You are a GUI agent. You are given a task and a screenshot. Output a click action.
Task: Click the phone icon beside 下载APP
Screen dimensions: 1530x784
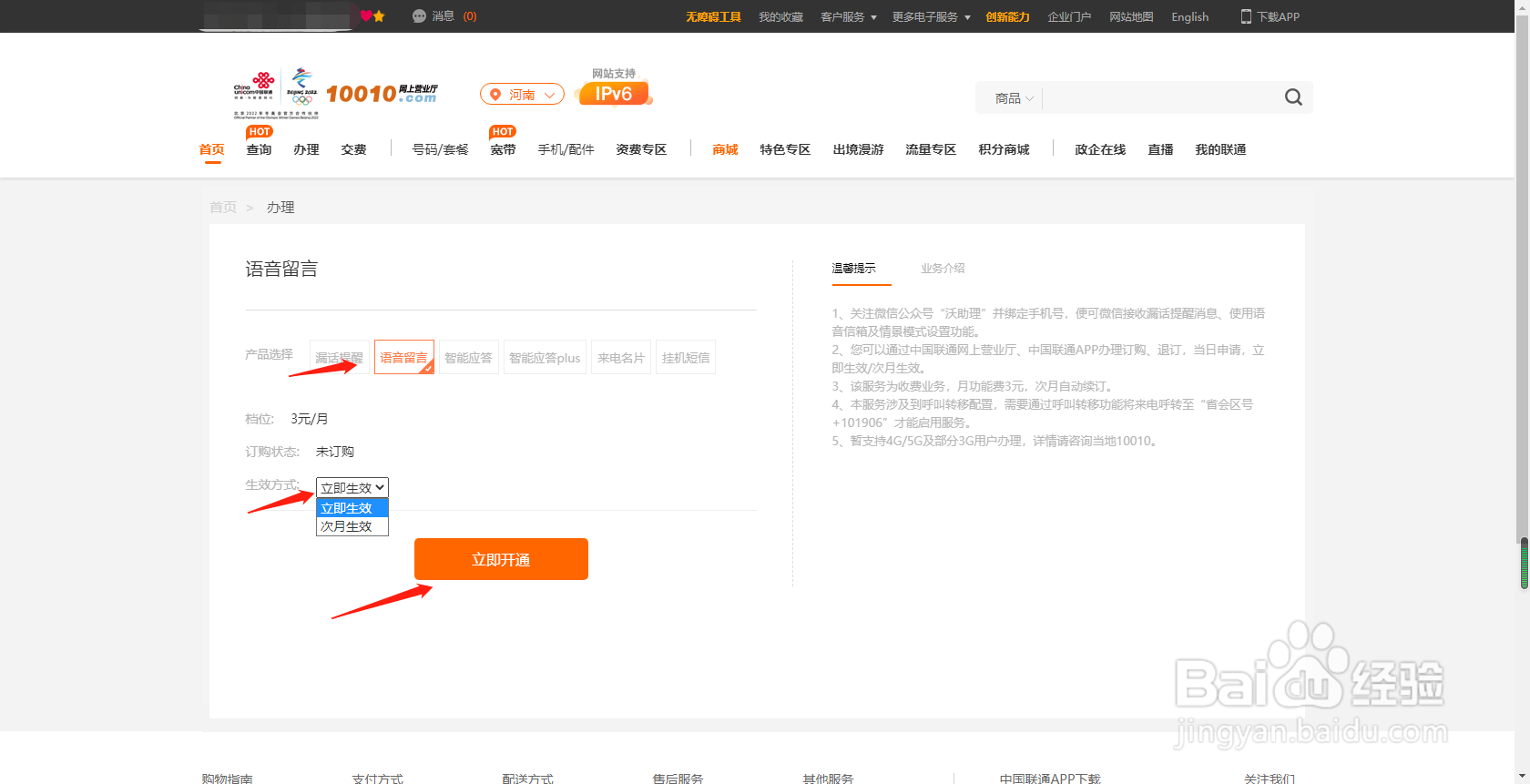coord(1246,16)
